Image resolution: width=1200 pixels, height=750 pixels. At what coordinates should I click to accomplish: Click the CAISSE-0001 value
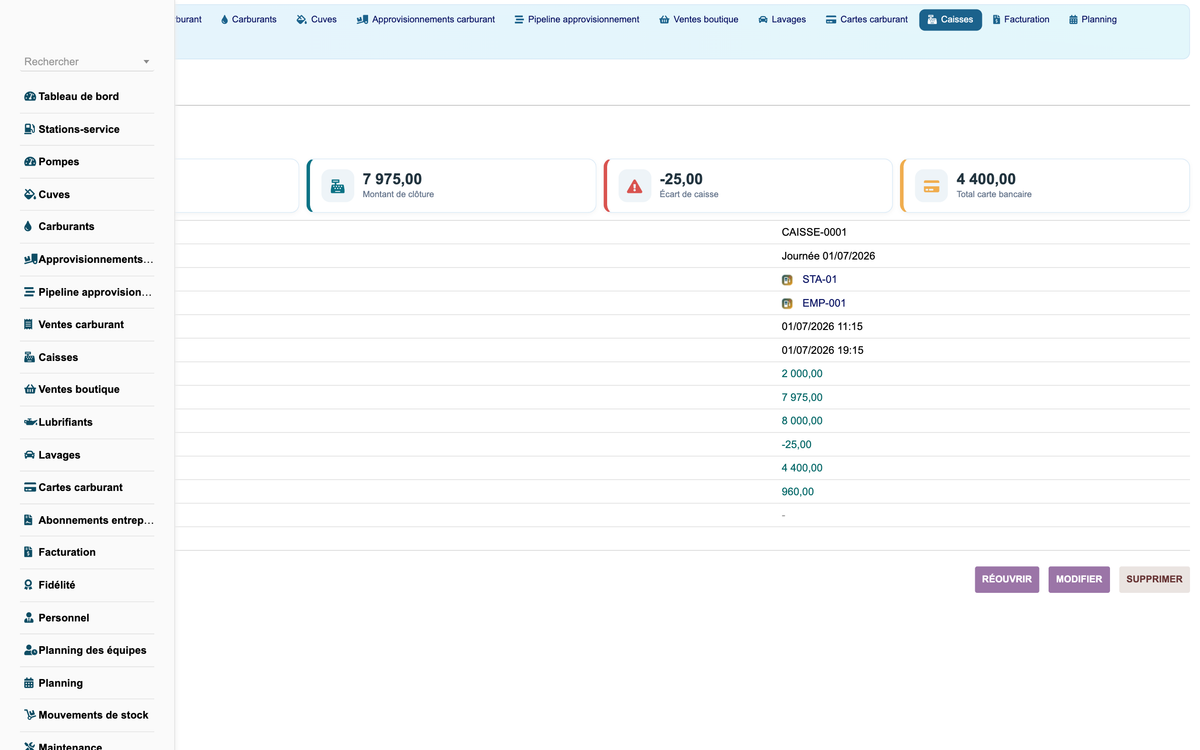tap(814, 232)
